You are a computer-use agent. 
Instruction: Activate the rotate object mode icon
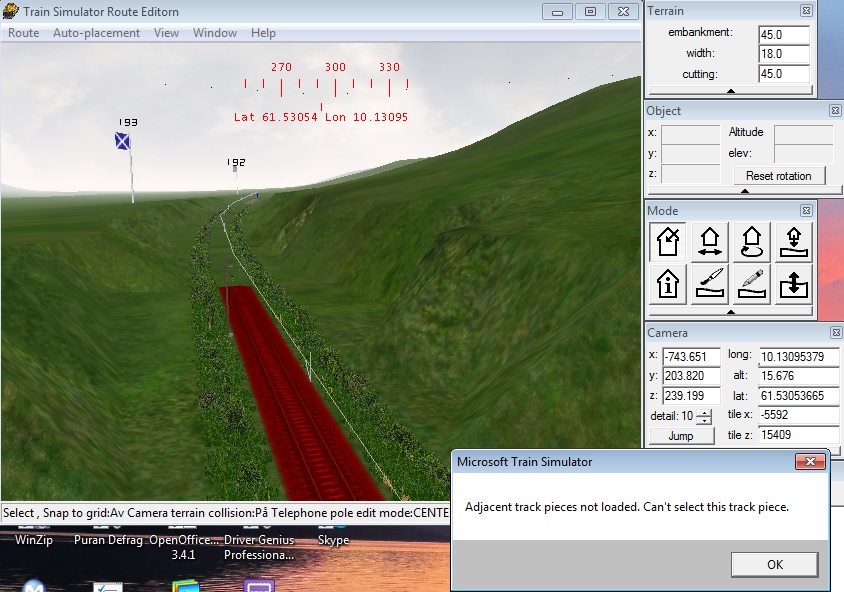pyautogui.click(x=751, y=242)
